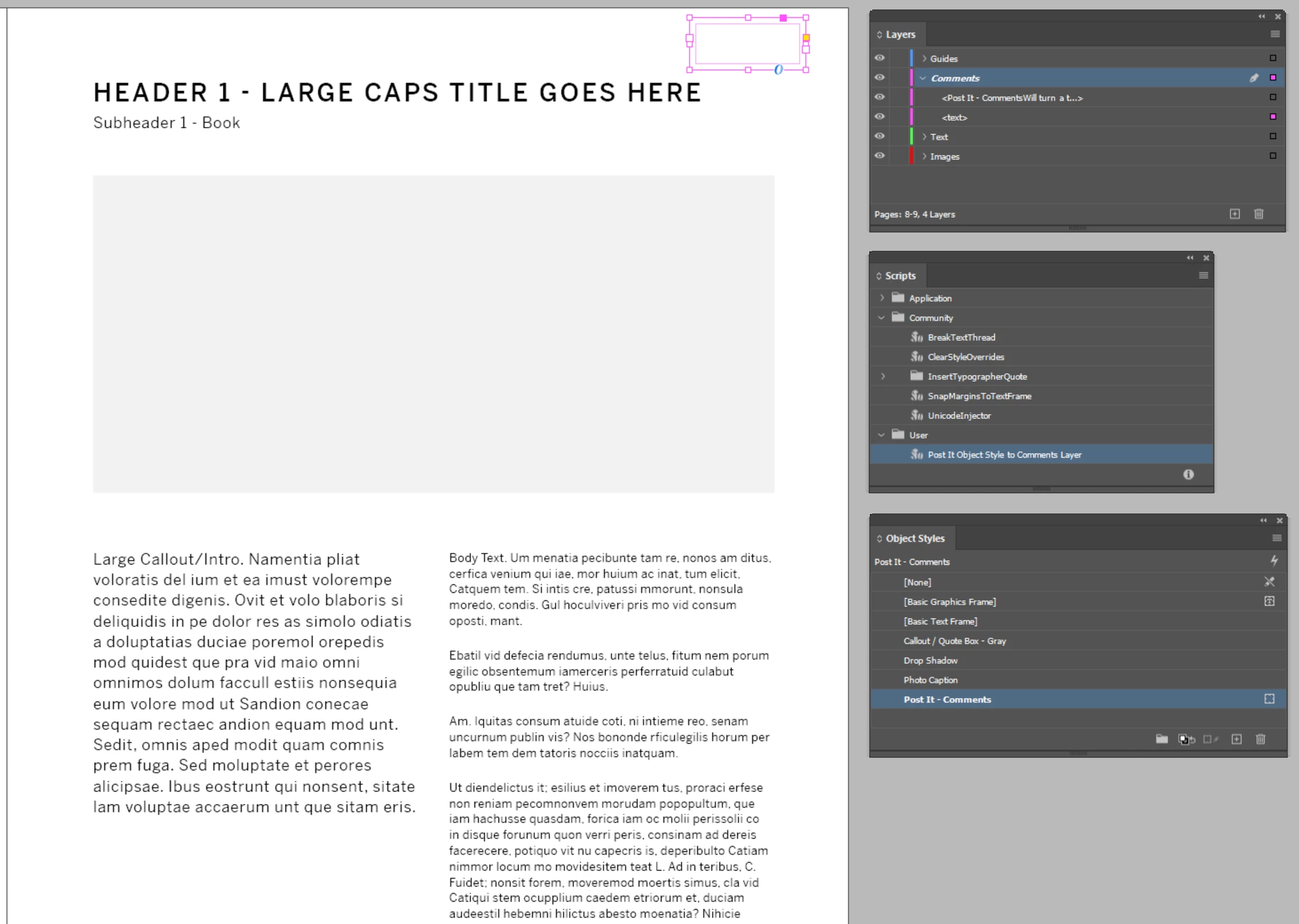Create new object style with plus icon
1299x924 pixels.
point(1236,739)
